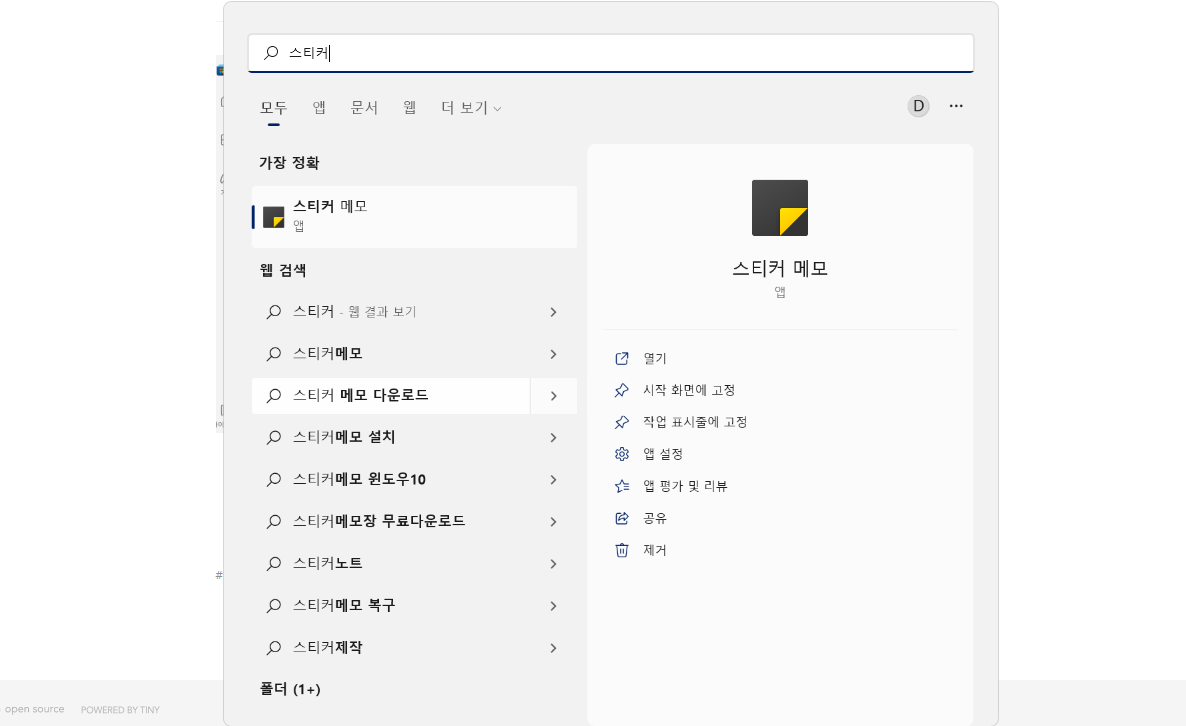
Task: Expand the 스티커메모 복구 chevron
Action: point(554,606)
